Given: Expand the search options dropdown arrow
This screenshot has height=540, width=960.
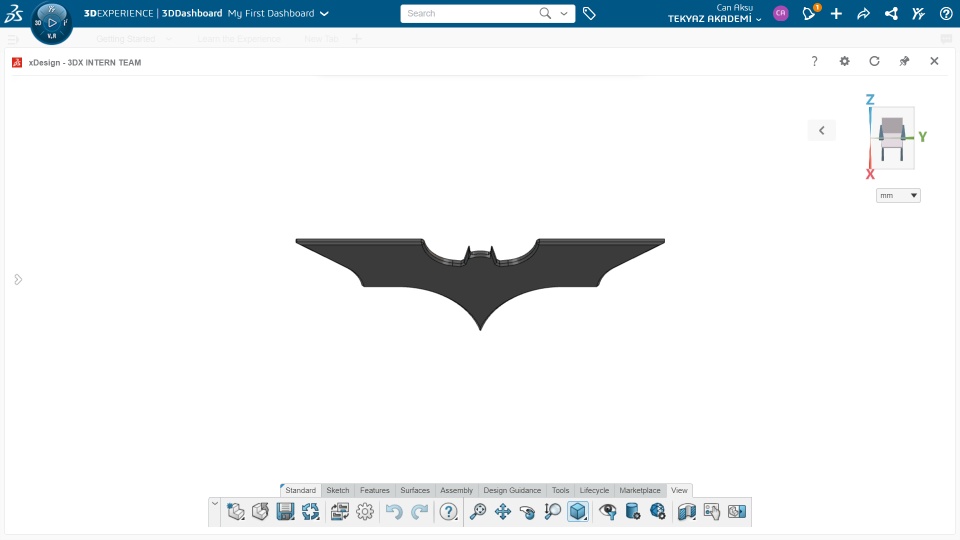Looking at the screenshot, I should pyautogui.click(x=564, y=13).
